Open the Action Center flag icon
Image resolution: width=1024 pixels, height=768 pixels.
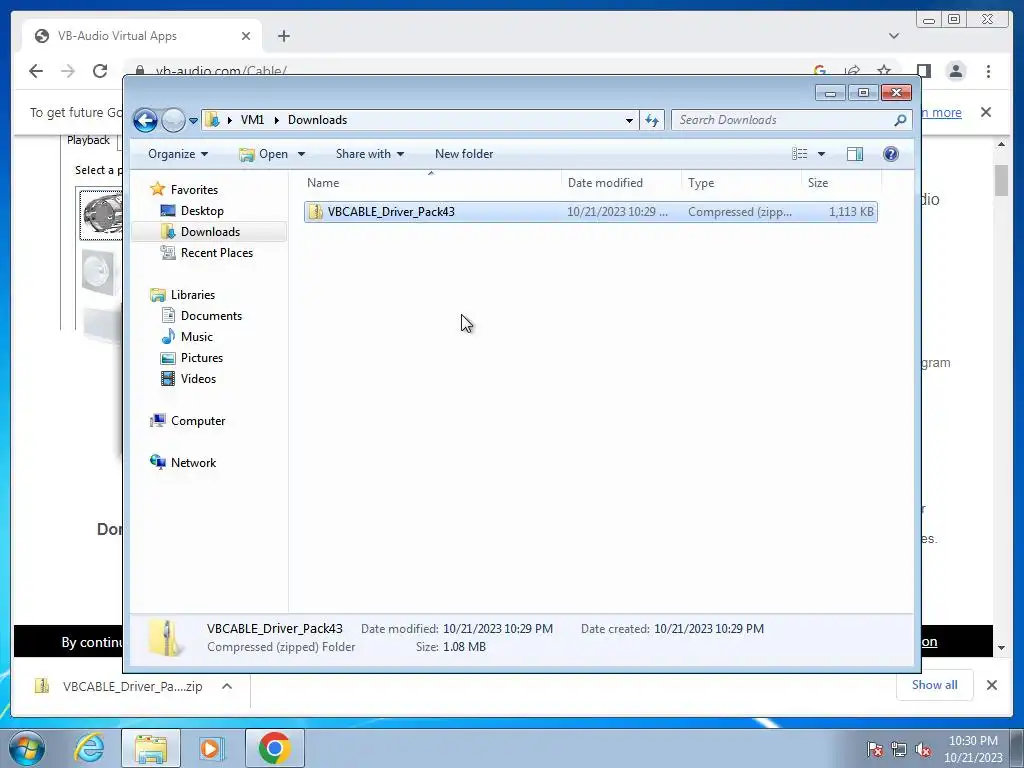tap(875, 749)
